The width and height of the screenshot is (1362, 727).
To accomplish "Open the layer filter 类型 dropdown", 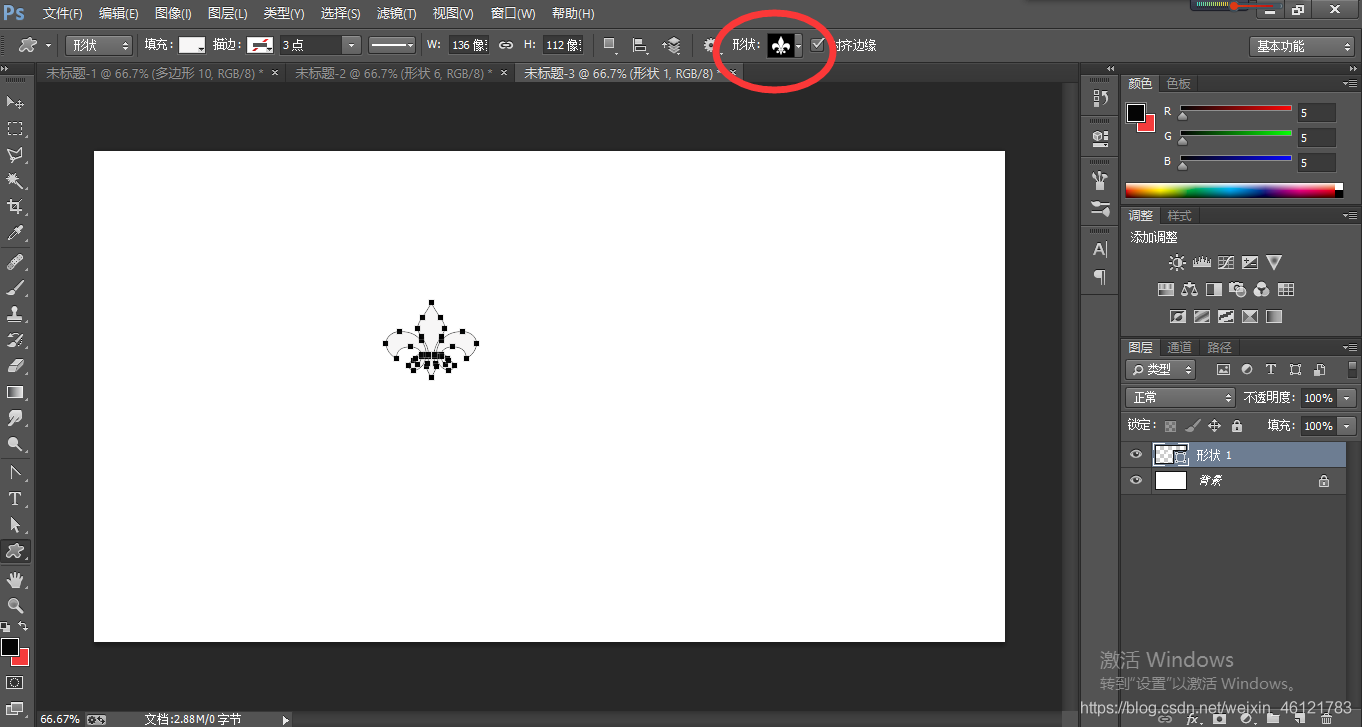I will 1160,370.
